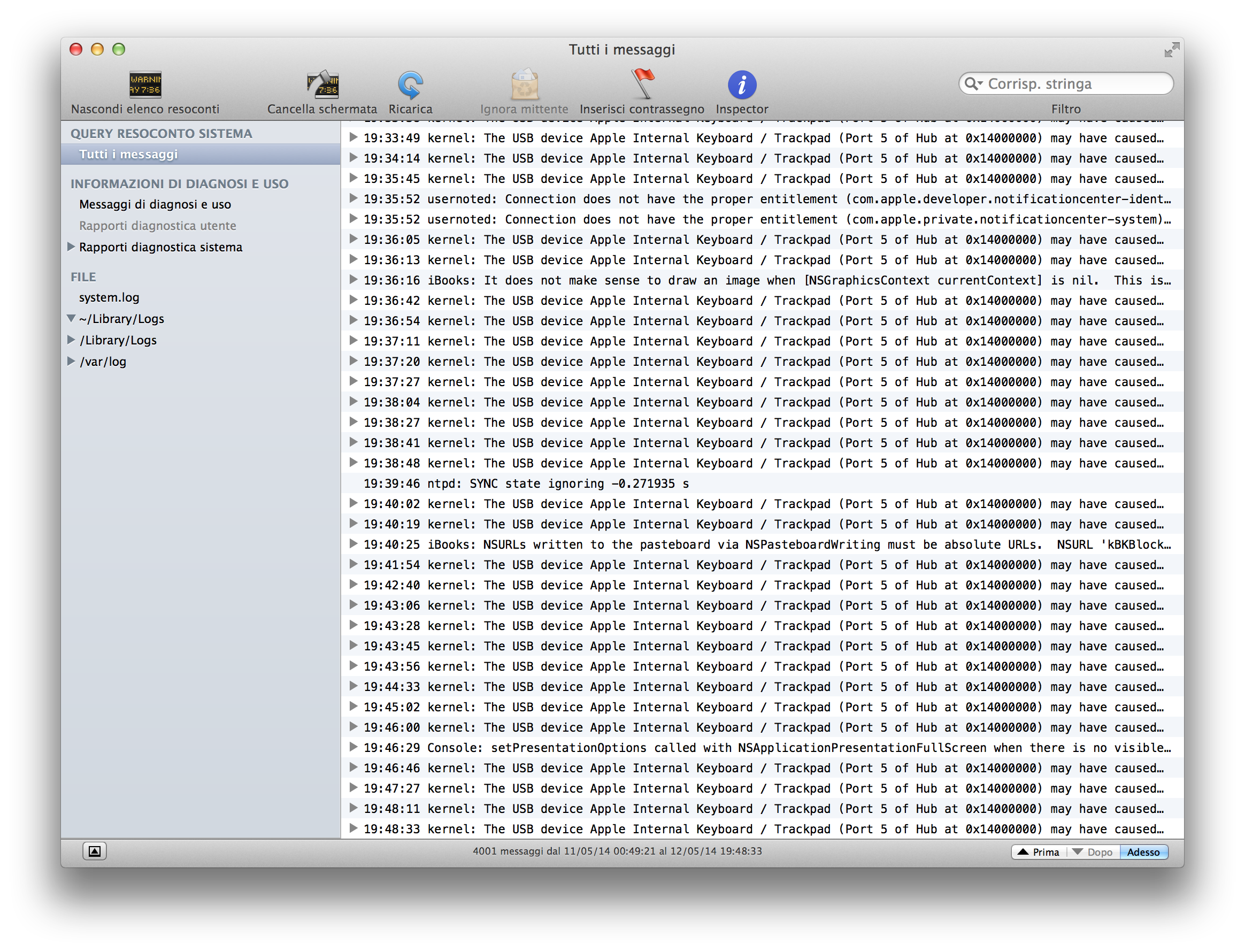1245x952 pixels.
Task: Click the search magnifier icon in the filter field
Action: point(972,84)
